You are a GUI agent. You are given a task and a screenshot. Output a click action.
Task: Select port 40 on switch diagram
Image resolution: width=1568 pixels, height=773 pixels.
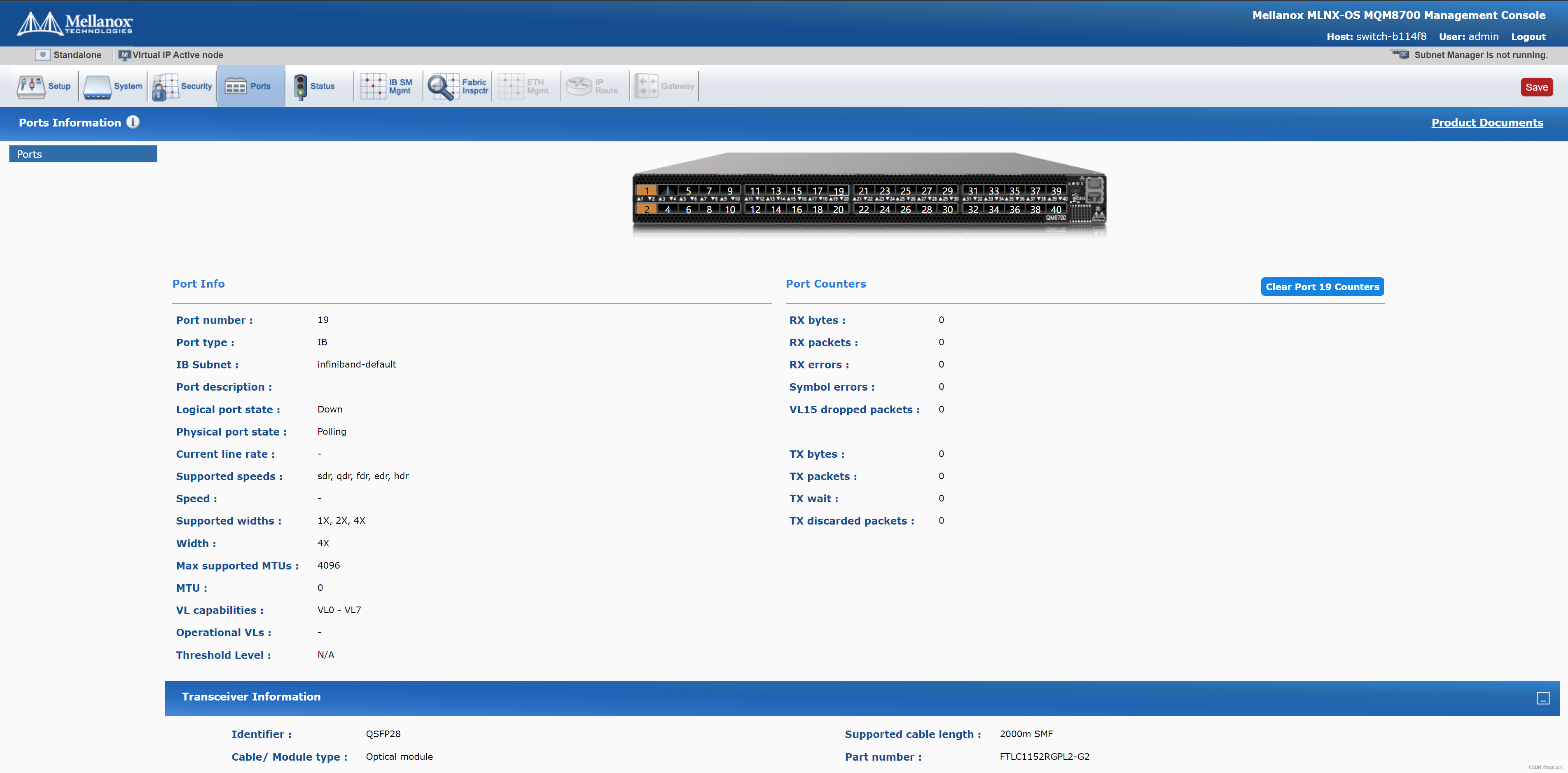pyautogui.click(x=1056, y=210)
